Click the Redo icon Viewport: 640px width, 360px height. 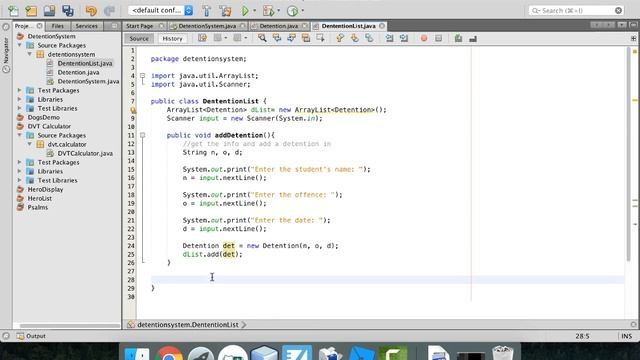coord(109,11)
